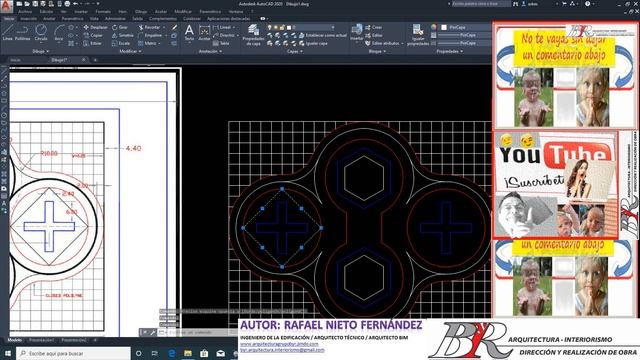Expand the Propiedades panel
The image size is (640, 360).
(449, 51)
